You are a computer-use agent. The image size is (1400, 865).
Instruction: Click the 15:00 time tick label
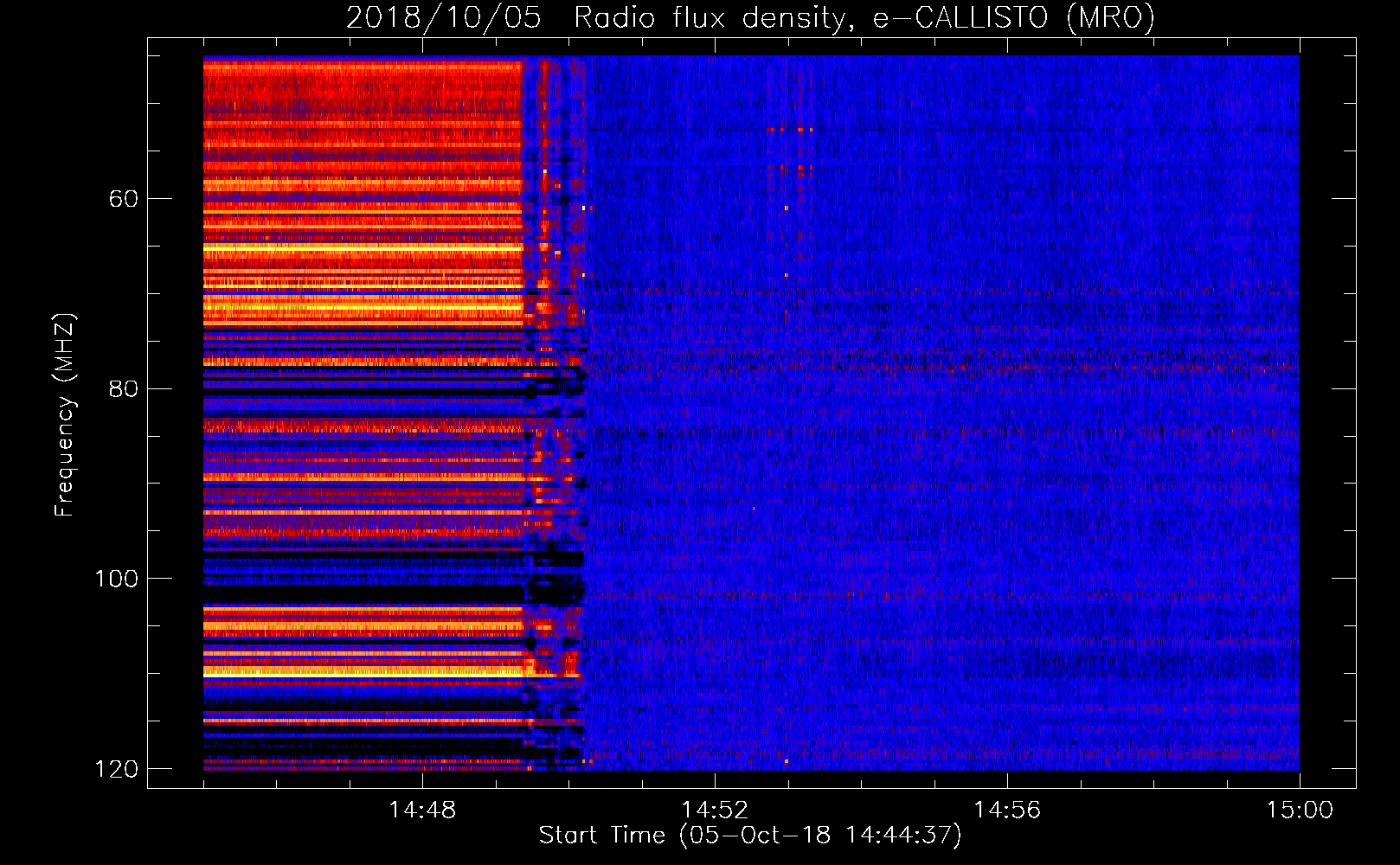(x=1300, y=811)
